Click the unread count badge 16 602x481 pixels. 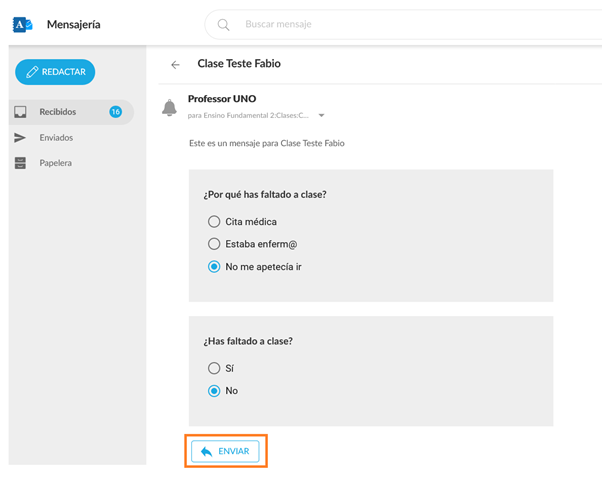(x=115, y=112)
